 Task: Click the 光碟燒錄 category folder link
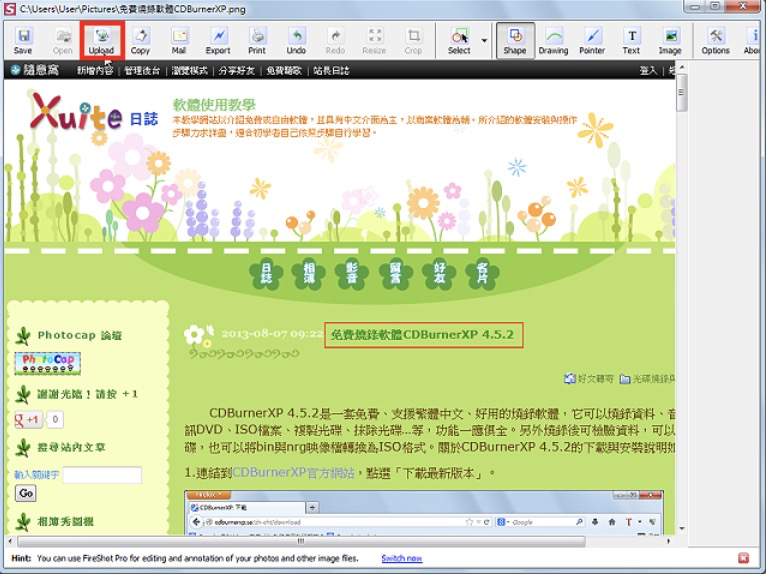click(x=647, y=379)
